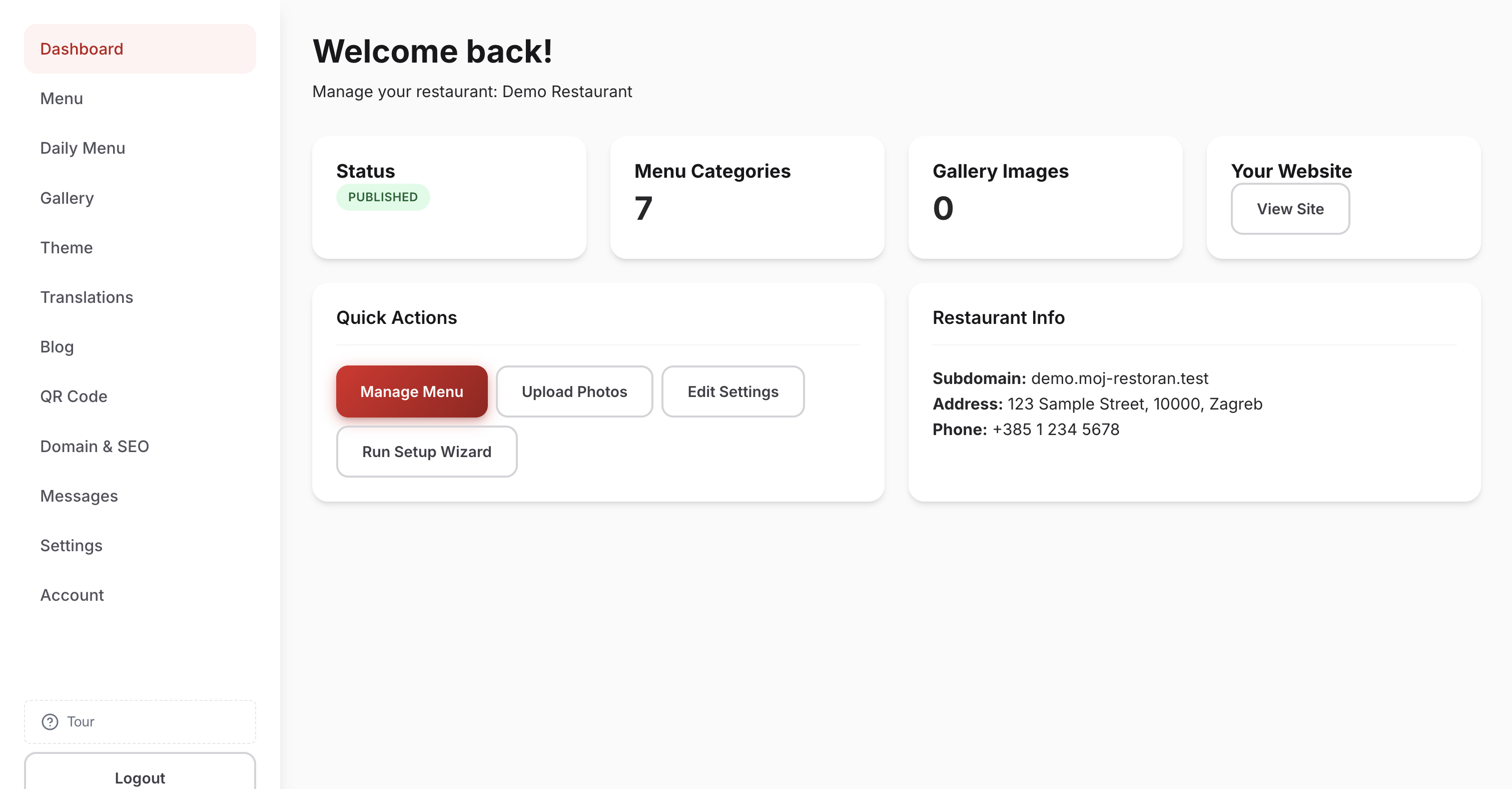Image resolution: width=1512 pixels, height=789 pixels.
Task: Run Setup Wizard from Quick Actions
Action: (x=427, y=451)
